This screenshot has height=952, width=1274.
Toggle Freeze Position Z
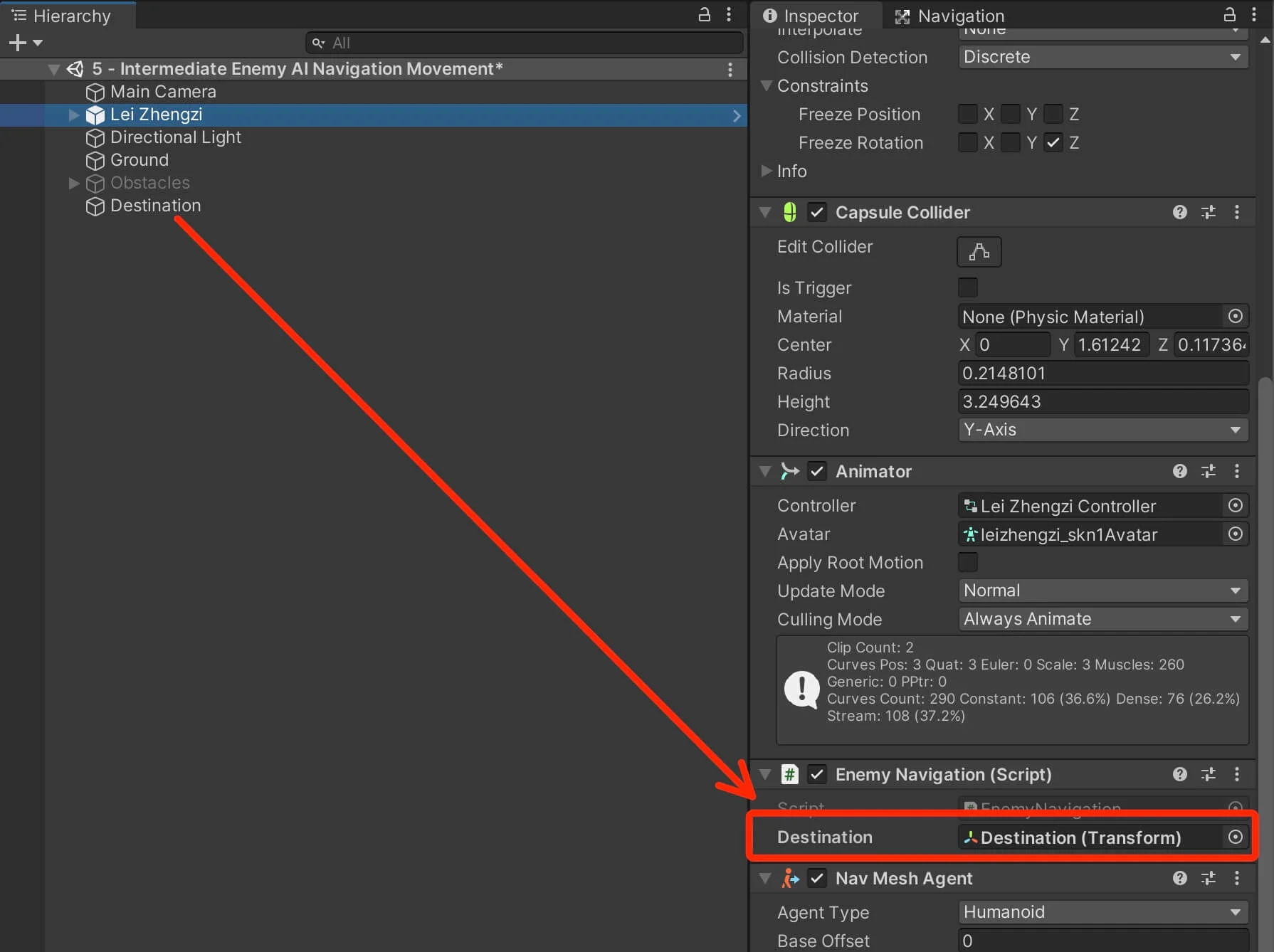pos(1053,114)
